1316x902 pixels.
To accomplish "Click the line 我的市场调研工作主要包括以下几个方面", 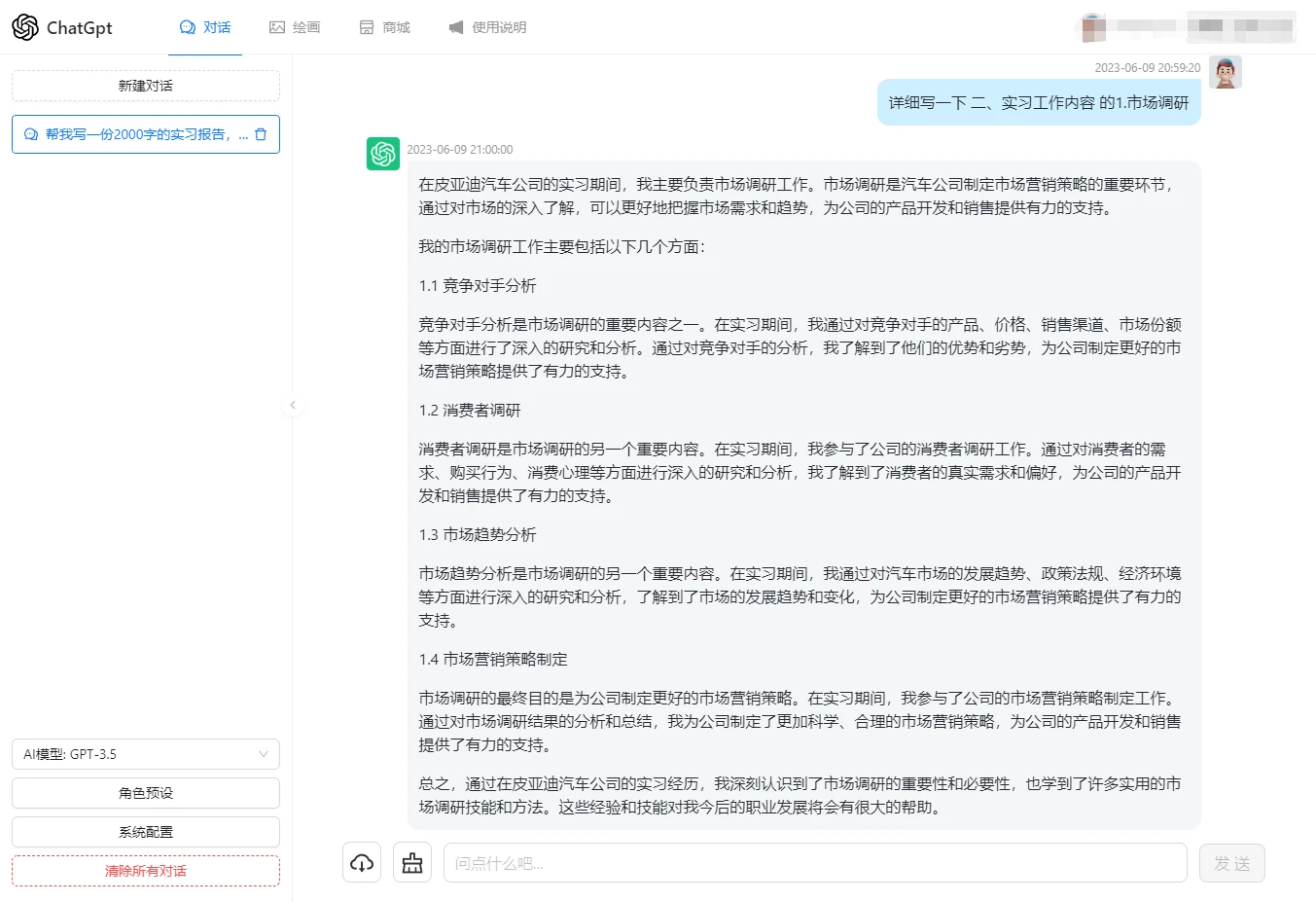I will click(561, 247).
